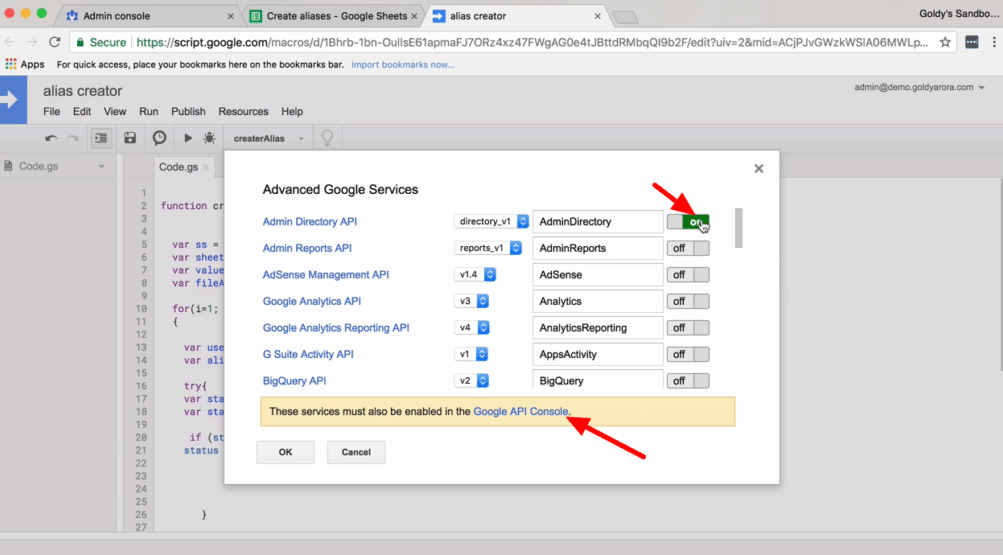Expand the Code.gs file options arrow in sidebar
This screenshot has width=1003, height=555.
[101, 167]
